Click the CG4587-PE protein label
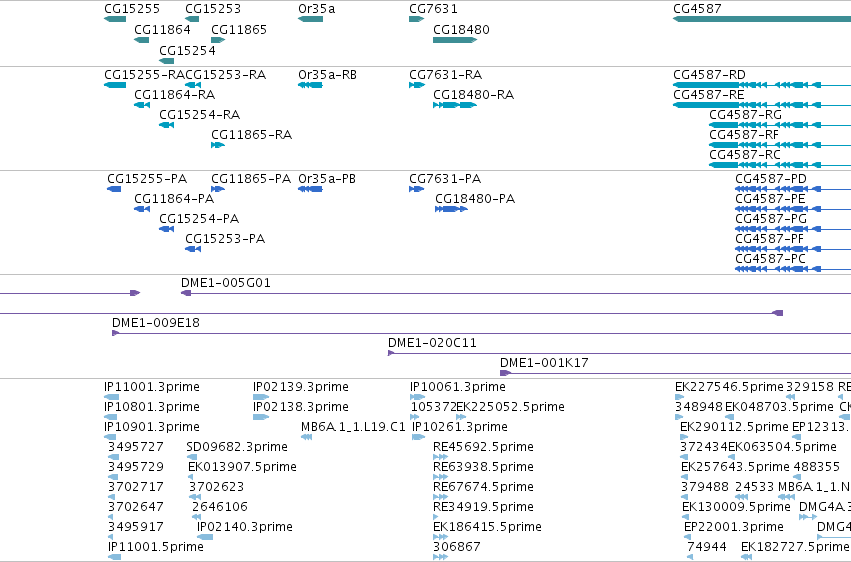851x562 pixels. pos(771,199)
